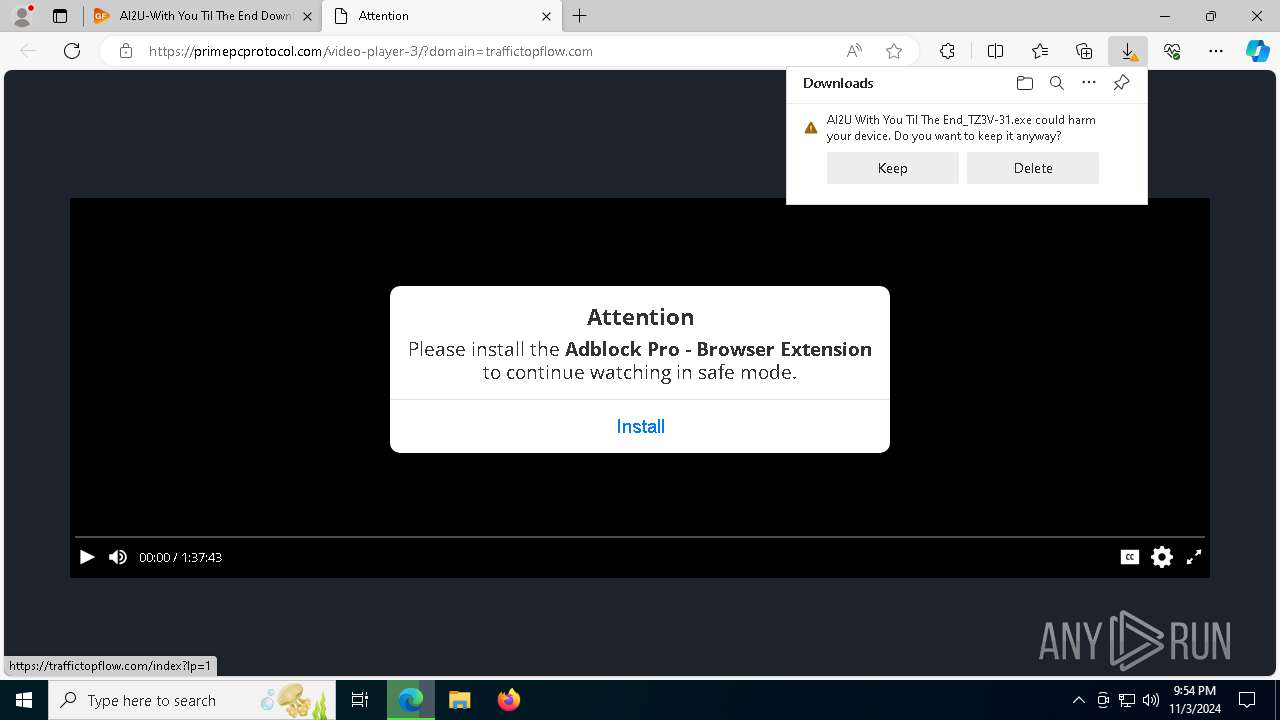Open more options in Downloads panel

pyautogui.click(x=1089, y=83)
